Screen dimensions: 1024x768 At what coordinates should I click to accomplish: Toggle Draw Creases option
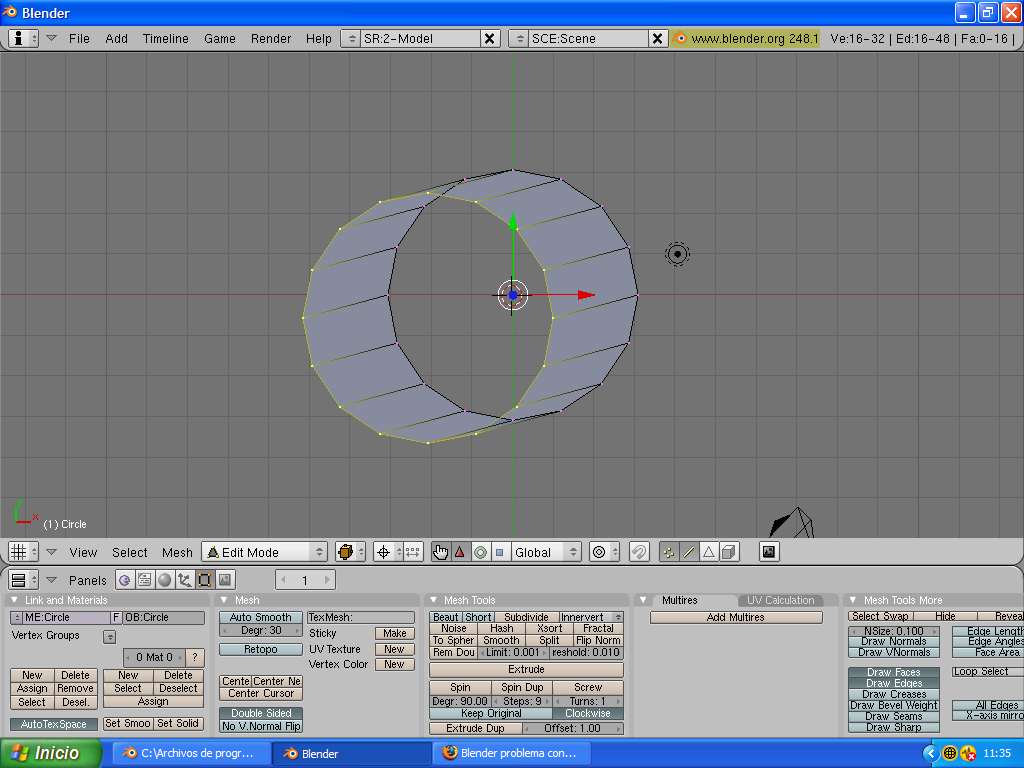pos(894,694)
